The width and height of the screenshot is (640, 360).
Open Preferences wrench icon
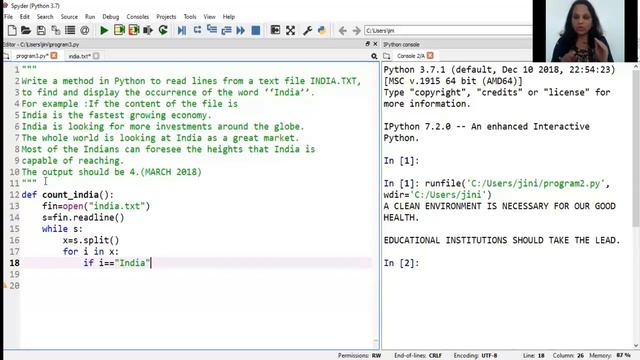point(307,30)
